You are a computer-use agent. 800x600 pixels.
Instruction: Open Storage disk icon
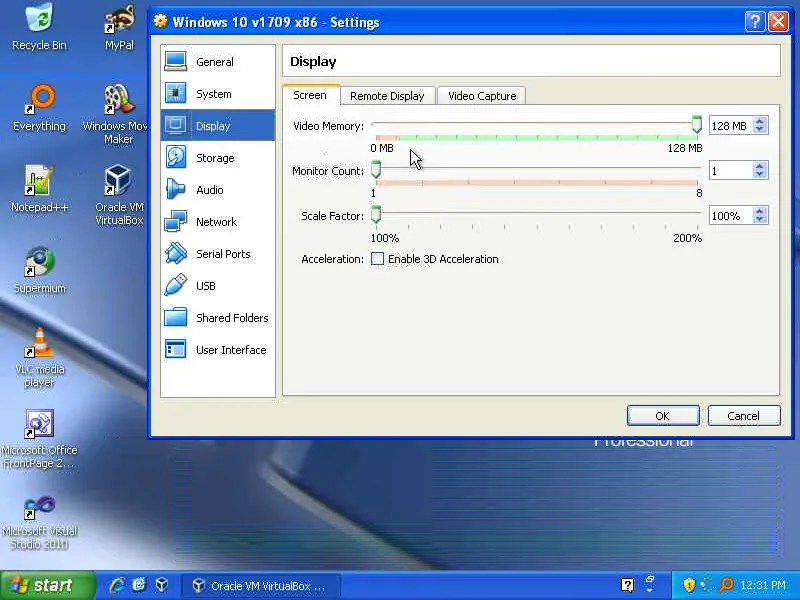pyautogui.click(x=176, y=157)
